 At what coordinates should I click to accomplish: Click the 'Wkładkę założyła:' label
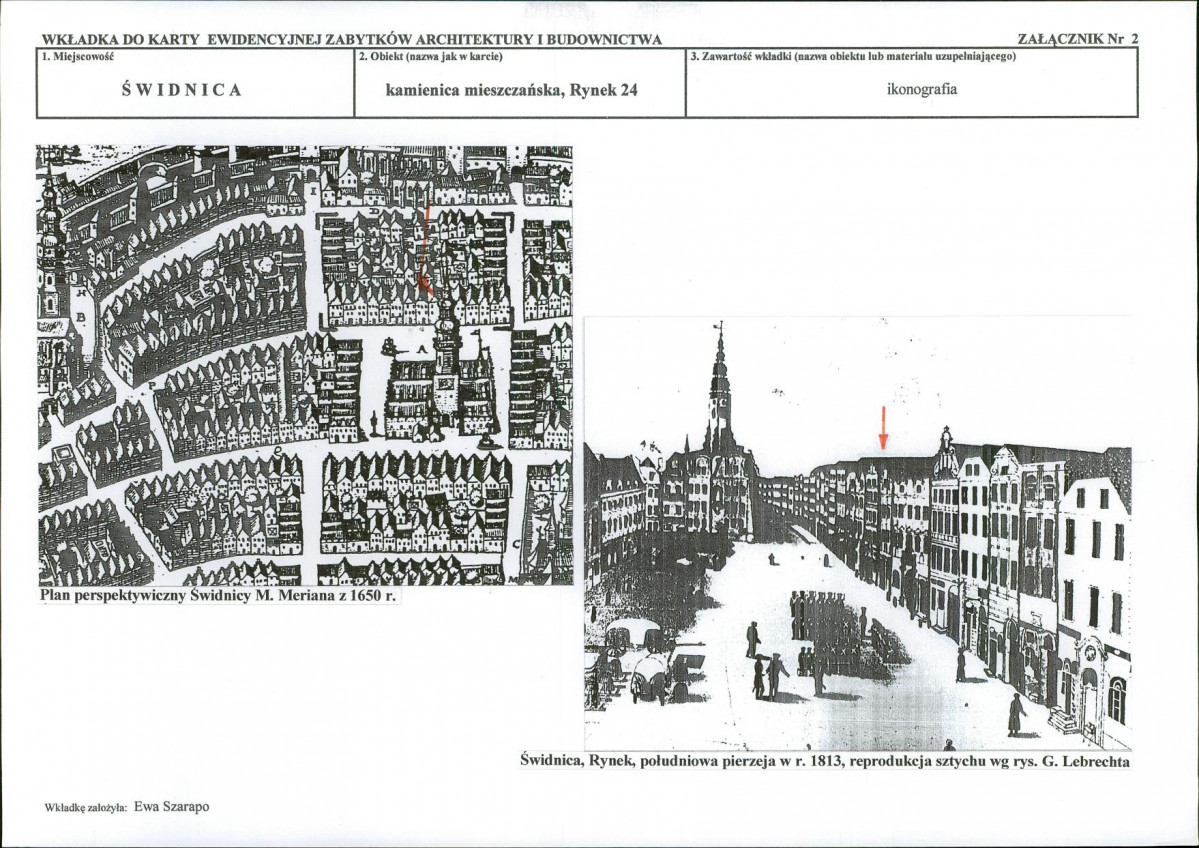(x=85, y=806)
